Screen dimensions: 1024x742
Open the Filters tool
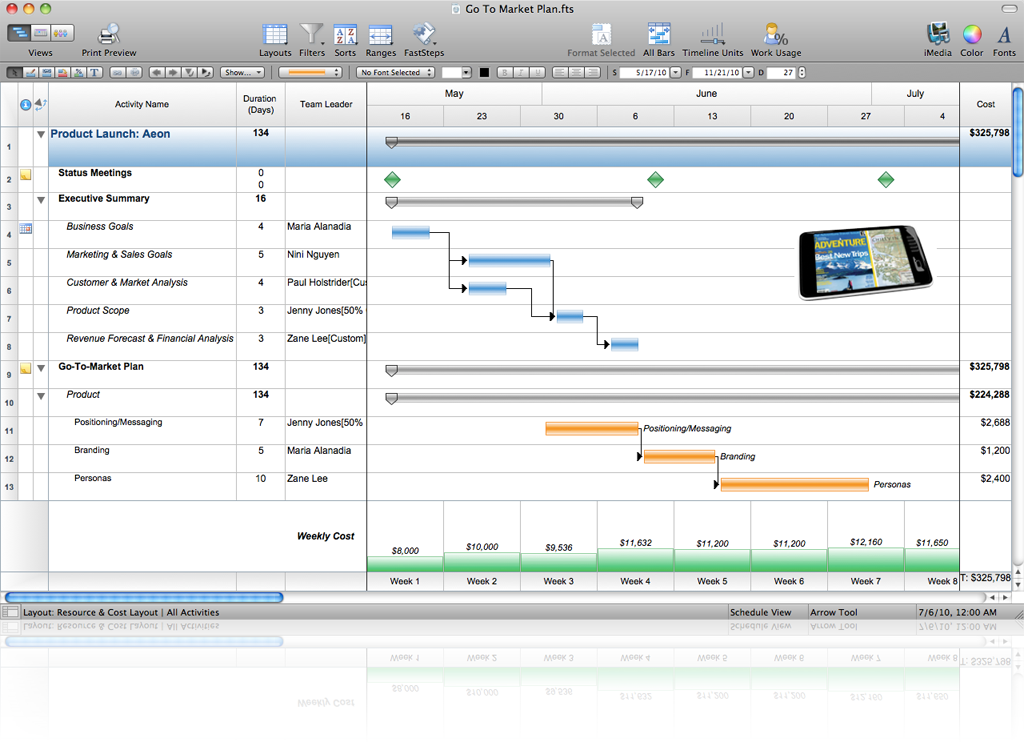(x=312, y=37)
